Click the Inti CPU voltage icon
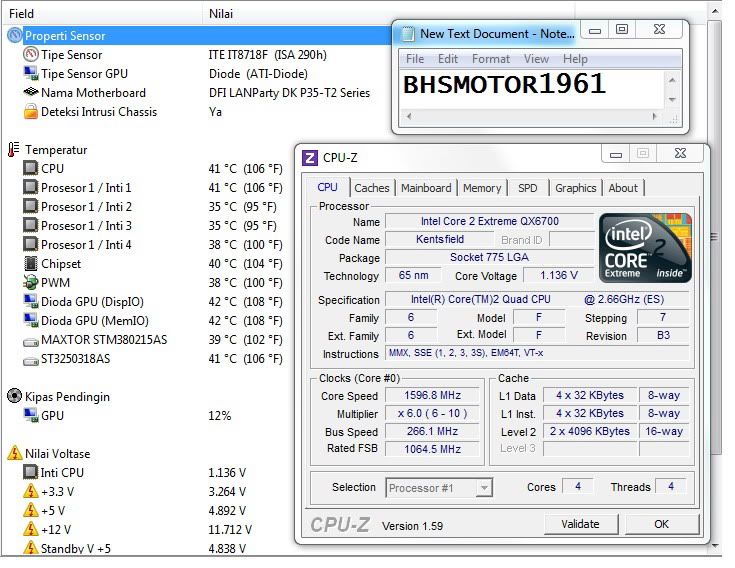Image resolution: width=735 pixels, height=568 pixels. (x=30, y=472)
